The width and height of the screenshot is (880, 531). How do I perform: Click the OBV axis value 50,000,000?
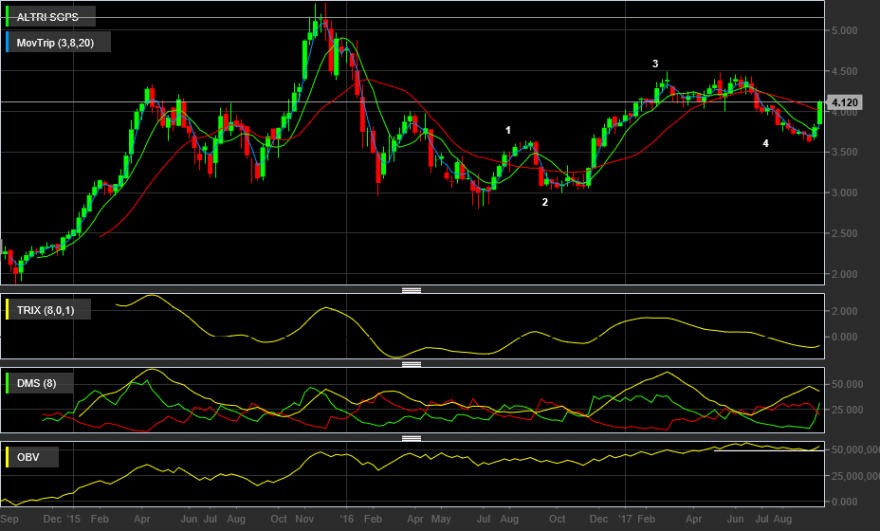coord(855,450)
